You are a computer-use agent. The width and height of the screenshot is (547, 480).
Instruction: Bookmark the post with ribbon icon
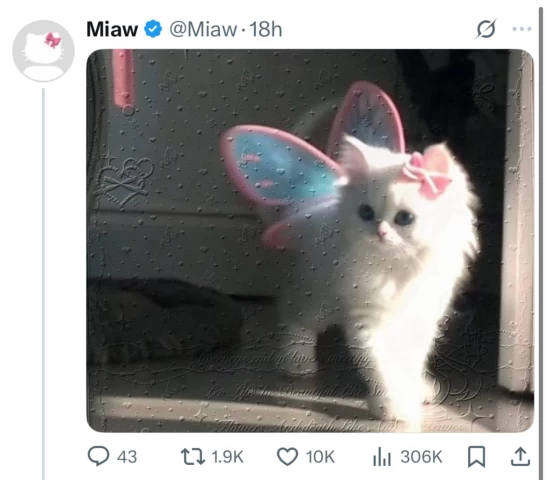pos(476,457)
